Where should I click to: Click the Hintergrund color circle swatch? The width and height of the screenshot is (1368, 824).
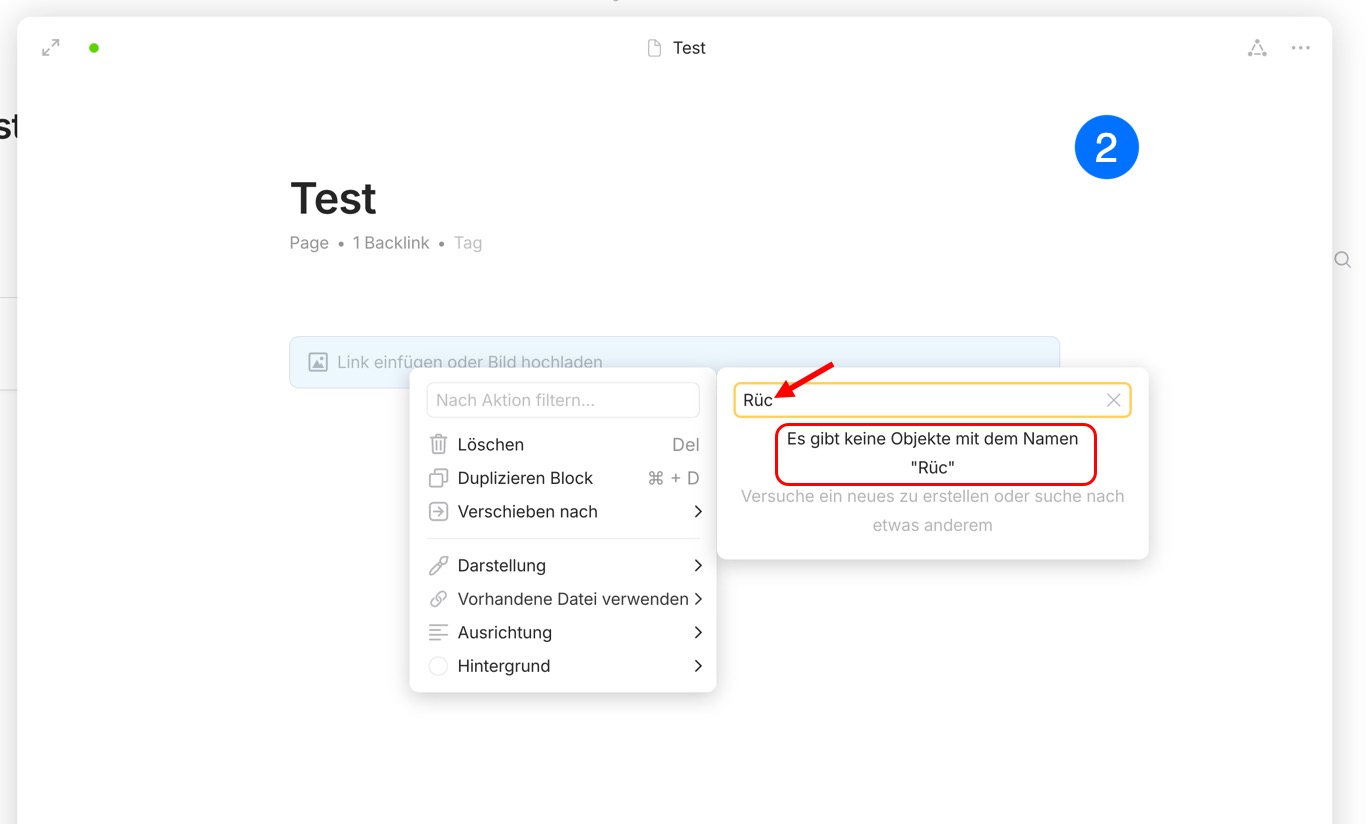438,666
